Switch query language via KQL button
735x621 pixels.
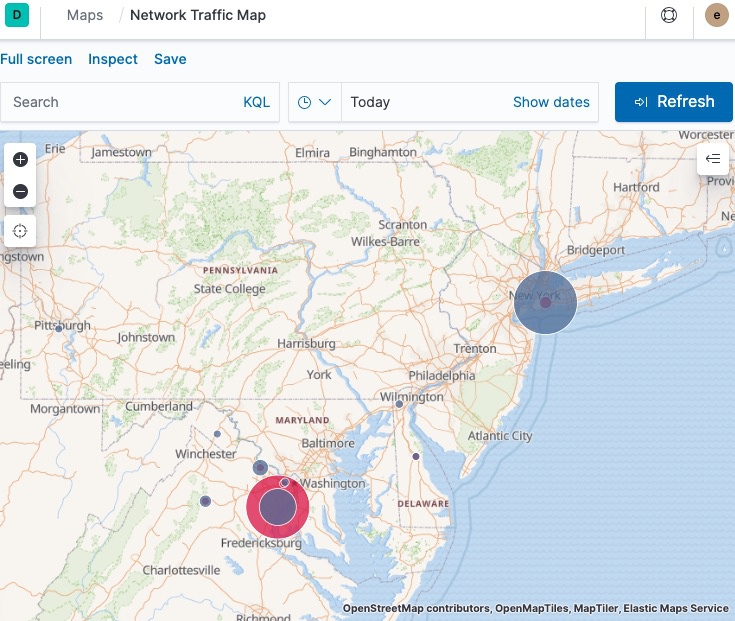click(256, 102)
